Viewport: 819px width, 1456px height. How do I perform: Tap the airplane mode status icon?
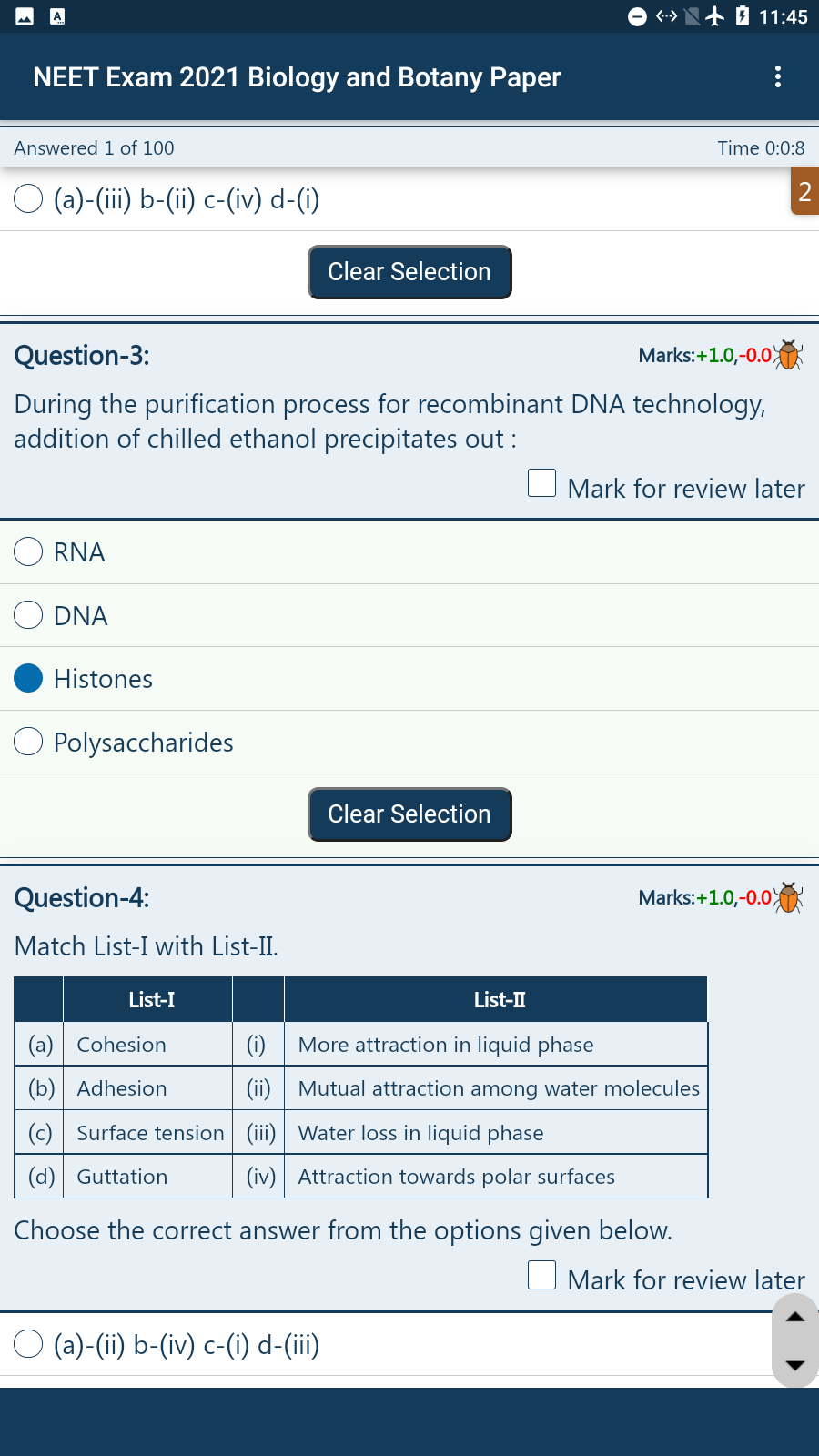pos(716,16)
